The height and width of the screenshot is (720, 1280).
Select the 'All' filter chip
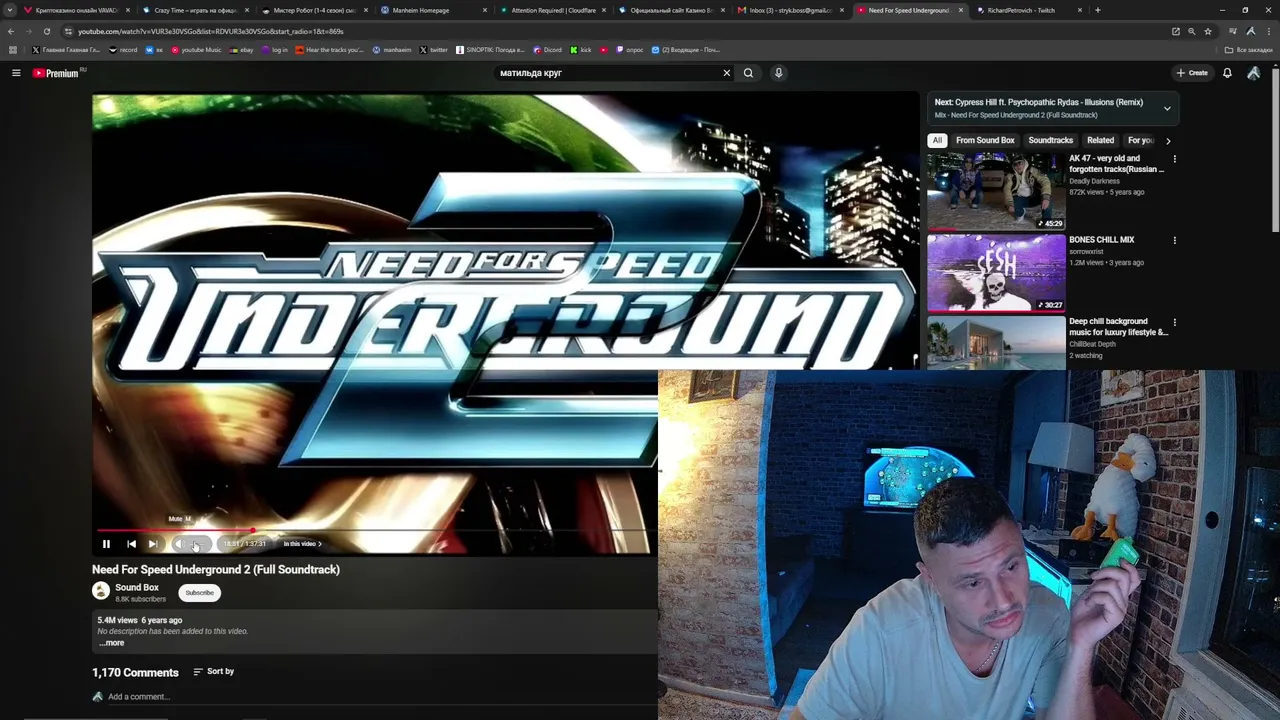937,141
